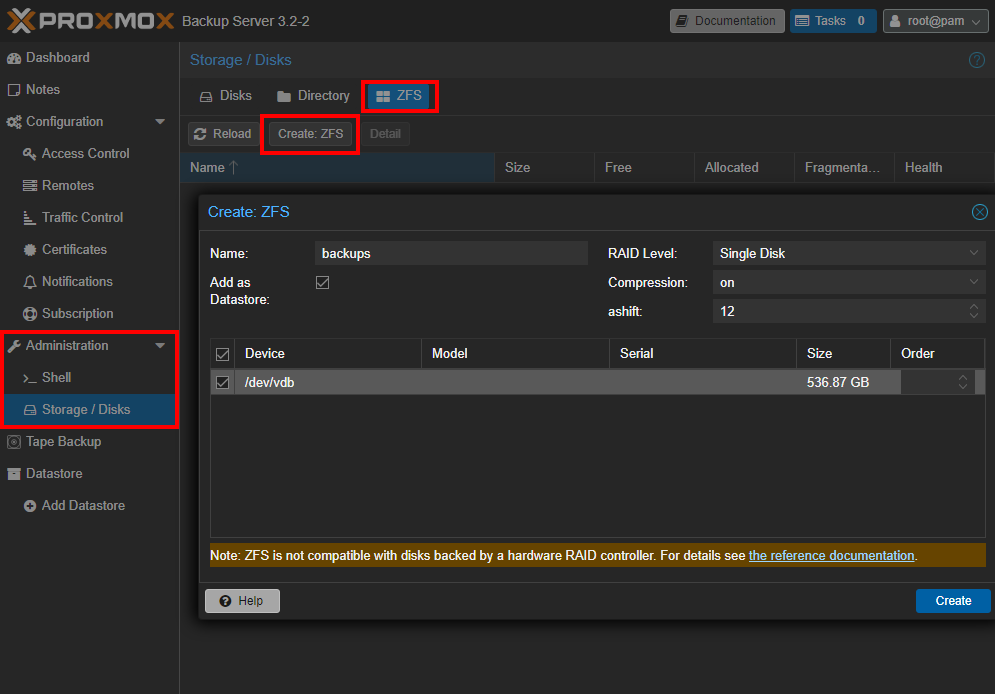
Task: Toggle the Add as Datastore checkbox
Action: click(x=322, y=282)
